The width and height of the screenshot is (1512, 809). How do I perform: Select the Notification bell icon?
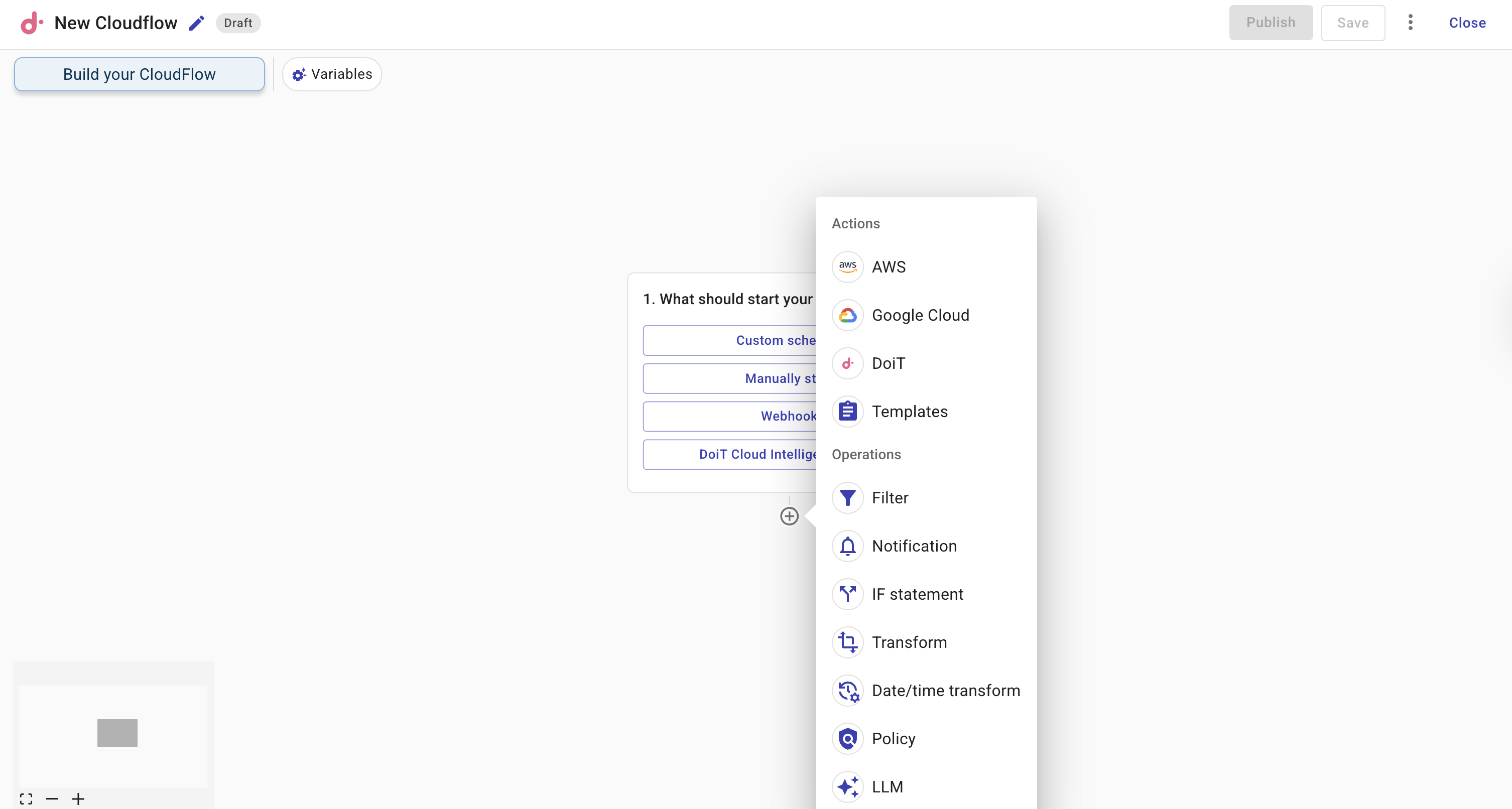click(847, 546)
